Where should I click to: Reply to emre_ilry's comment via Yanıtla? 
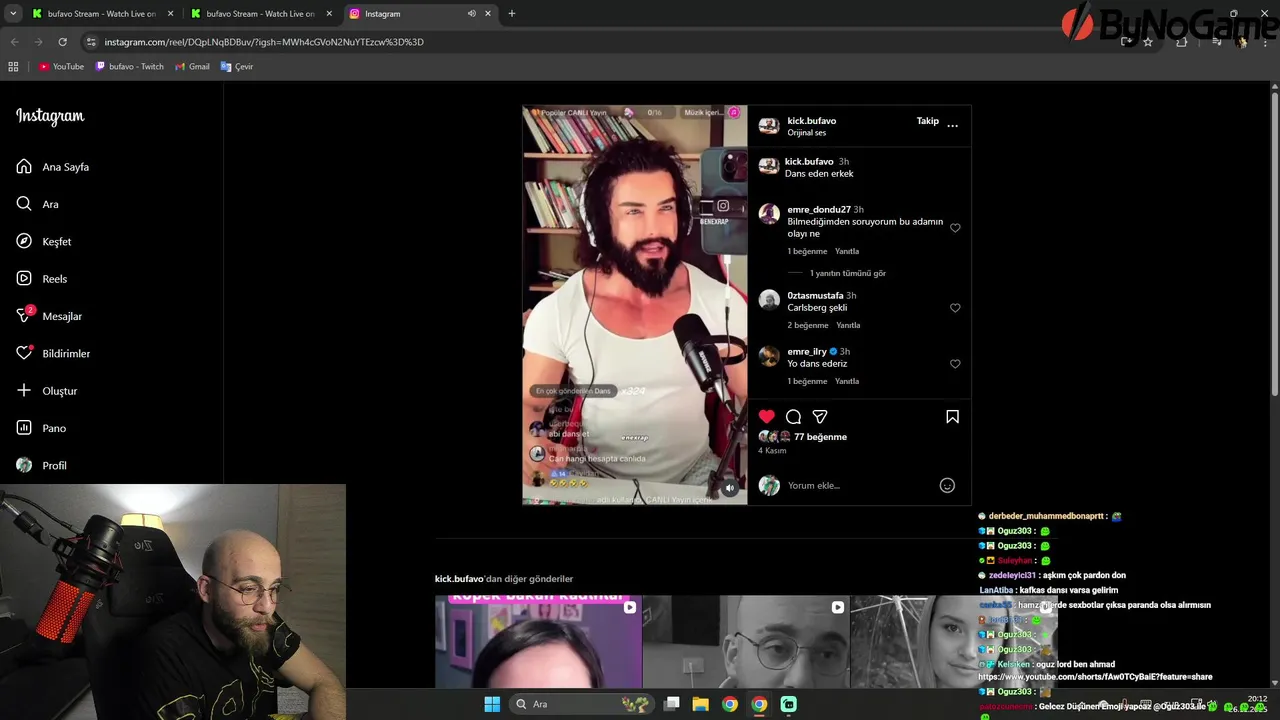click(x=847, y=382)
